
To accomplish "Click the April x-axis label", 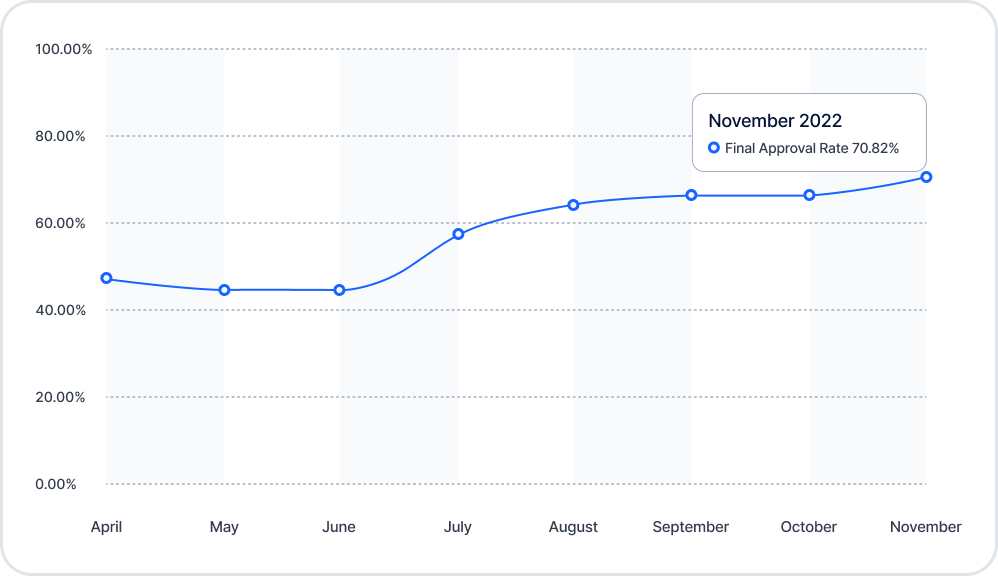I will pyautogui.click(x=106, y=527).
